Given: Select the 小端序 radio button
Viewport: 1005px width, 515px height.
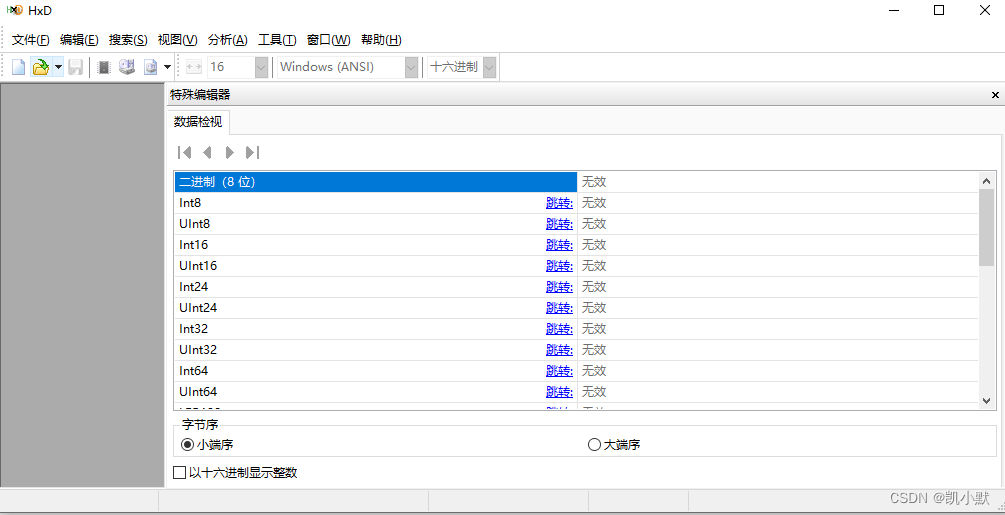Looking at the screenshot, I should tap(187, 445).
